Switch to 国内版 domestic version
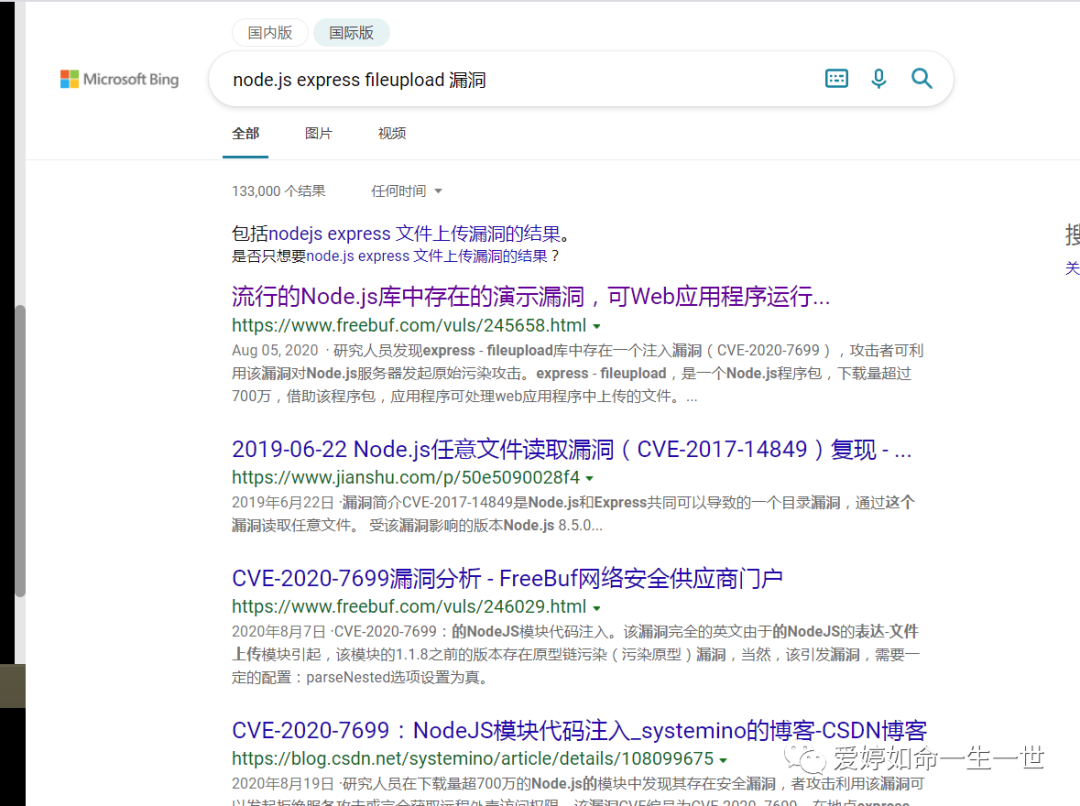1080x806 pixels. [x=270, y=33]
